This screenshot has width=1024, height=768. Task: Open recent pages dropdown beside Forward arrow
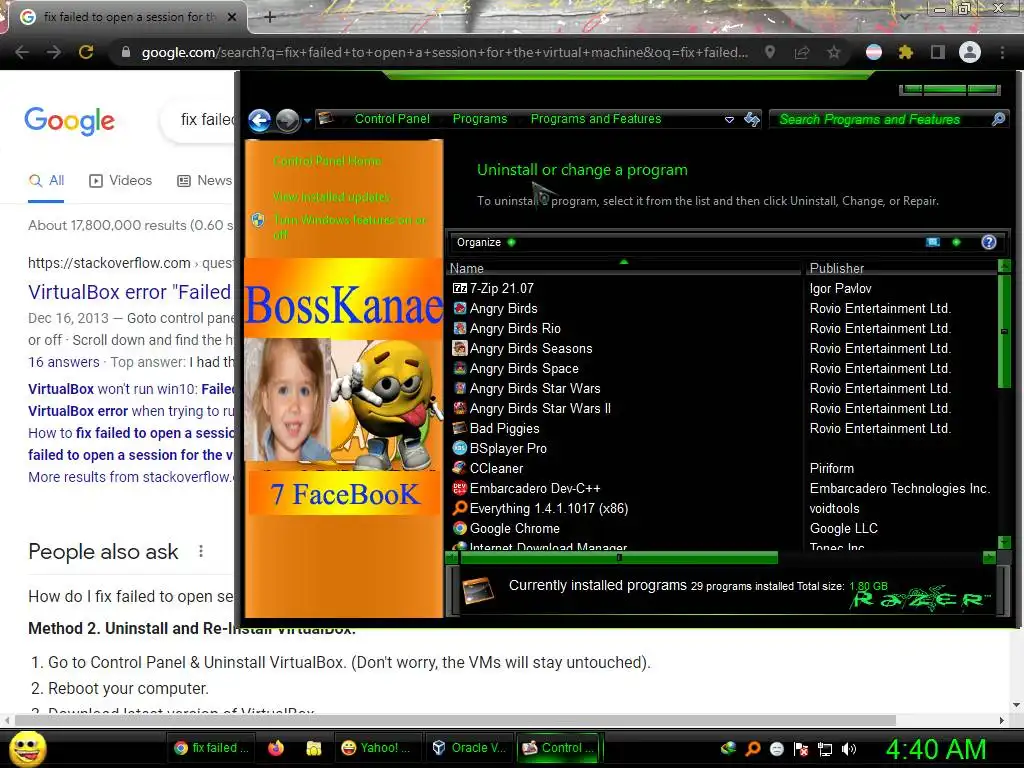pos(307,121)
